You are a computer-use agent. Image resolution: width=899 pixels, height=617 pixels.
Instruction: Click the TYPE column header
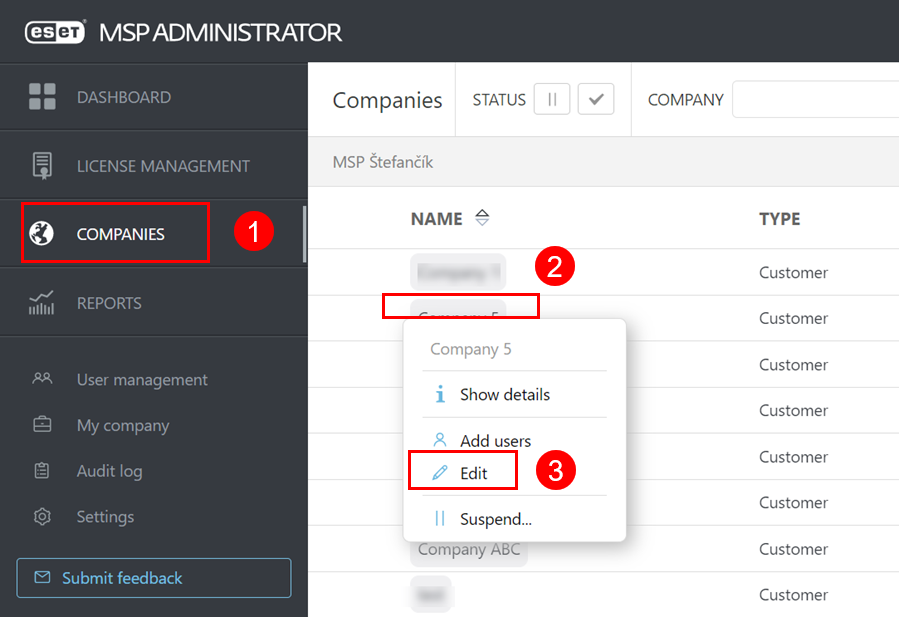tap(779, 218)
